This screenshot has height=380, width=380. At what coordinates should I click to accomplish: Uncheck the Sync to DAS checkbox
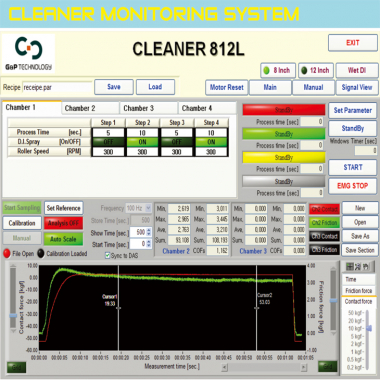[107, 255]
